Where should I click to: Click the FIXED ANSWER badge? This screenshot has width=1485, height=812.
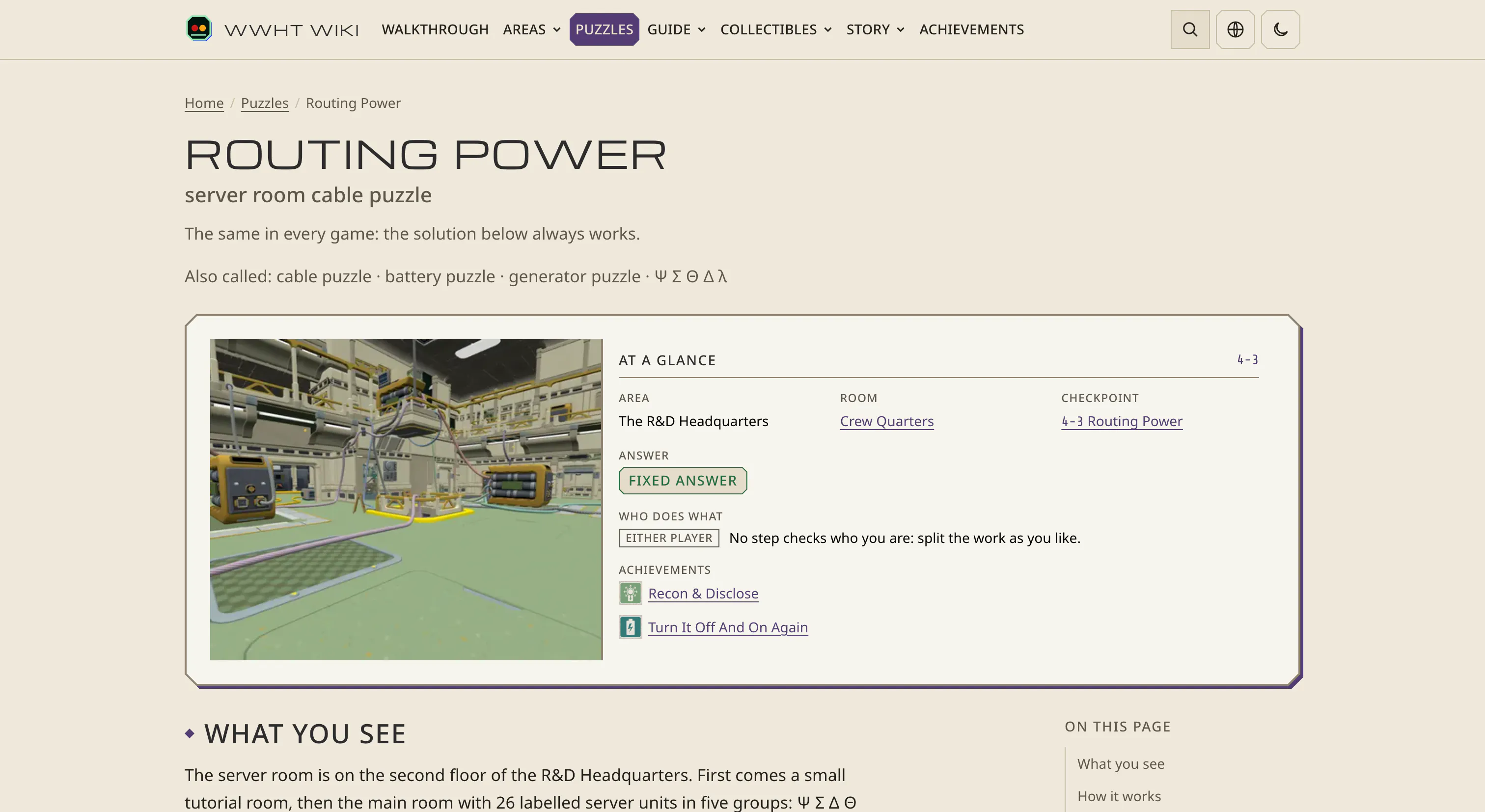(x=683, y=481)
